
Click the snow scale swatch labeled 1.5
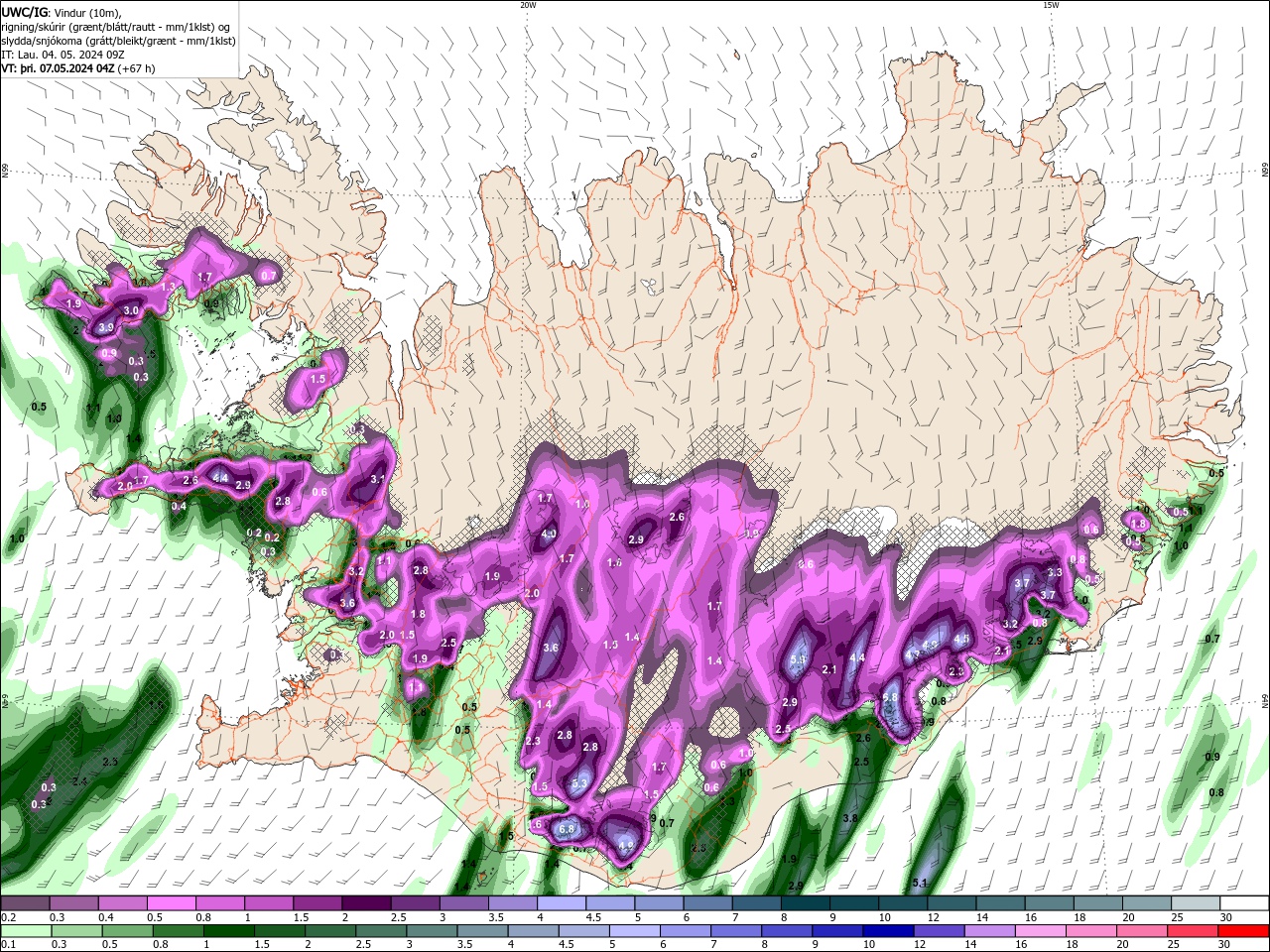pos(317,903)
